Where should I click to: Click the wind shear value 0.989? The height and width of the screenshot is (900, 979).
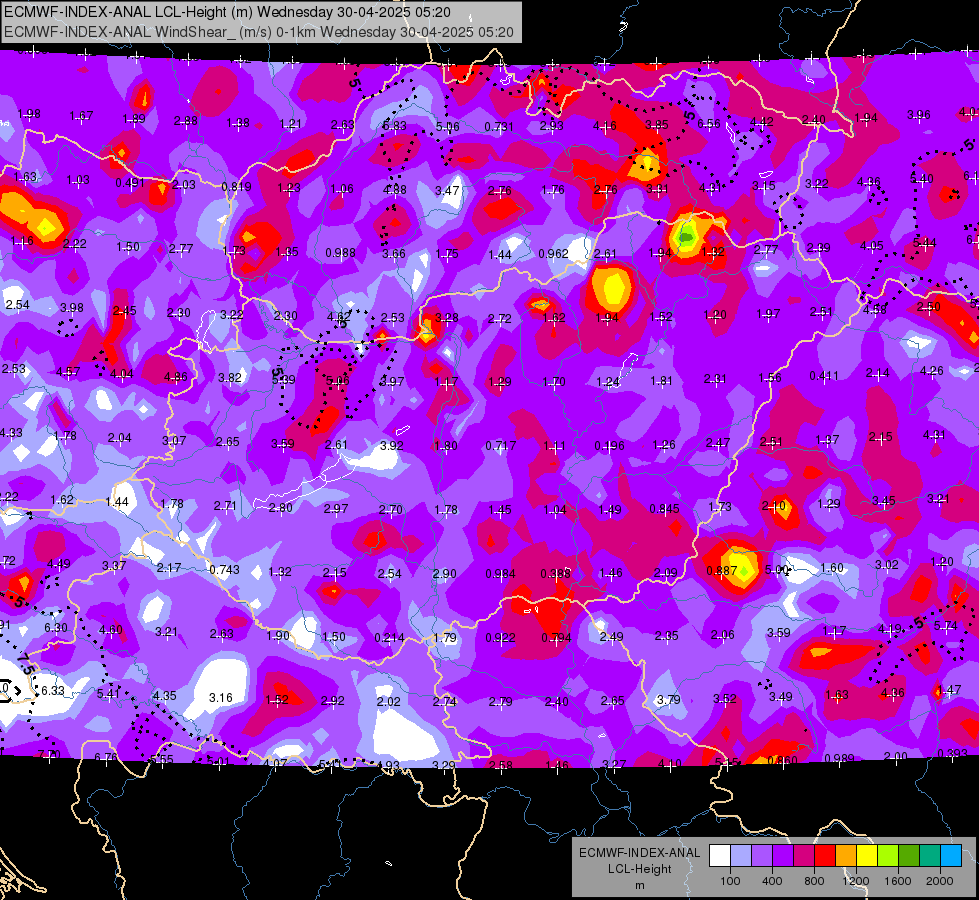839,758
